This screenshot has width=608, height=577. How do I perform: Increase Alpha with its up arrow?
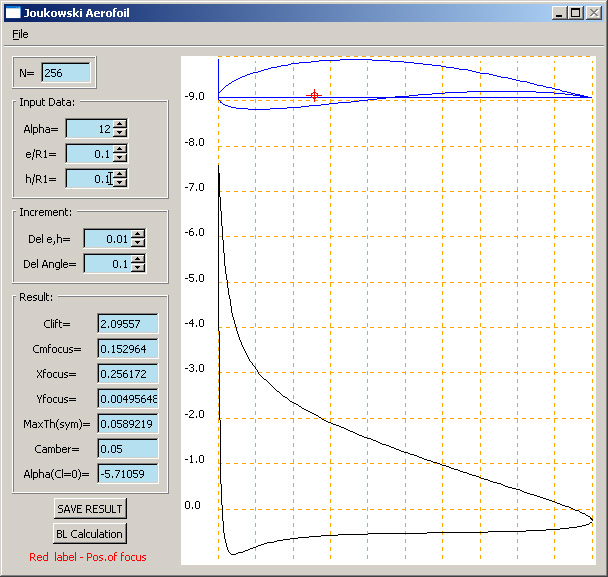click(120, 124)
